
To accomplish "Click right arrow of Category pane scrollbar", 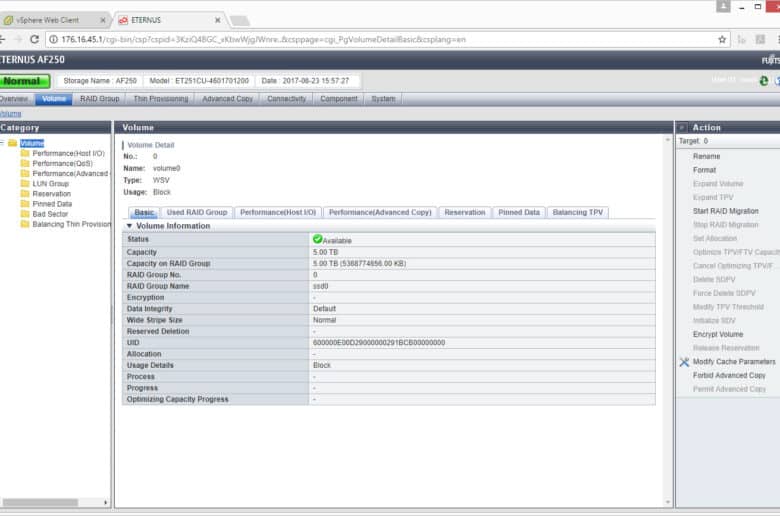I will pos(105,503).
